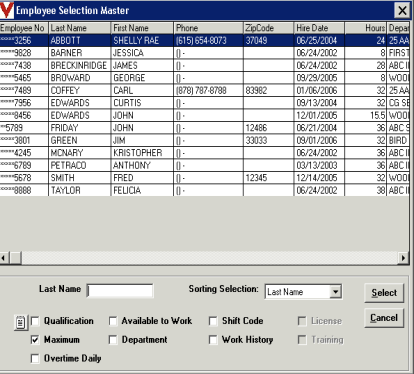Uncheck the Maximum checkbox
The height and width of the screenshot is (374, 414).
(x=35, y=340)
